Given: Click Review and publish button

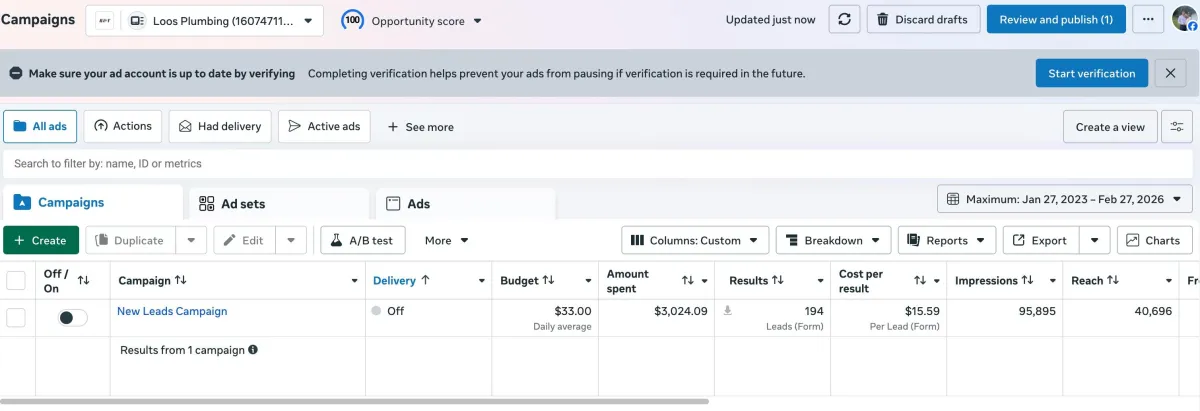Looking at the screenshot, I should click(1055, 20).
